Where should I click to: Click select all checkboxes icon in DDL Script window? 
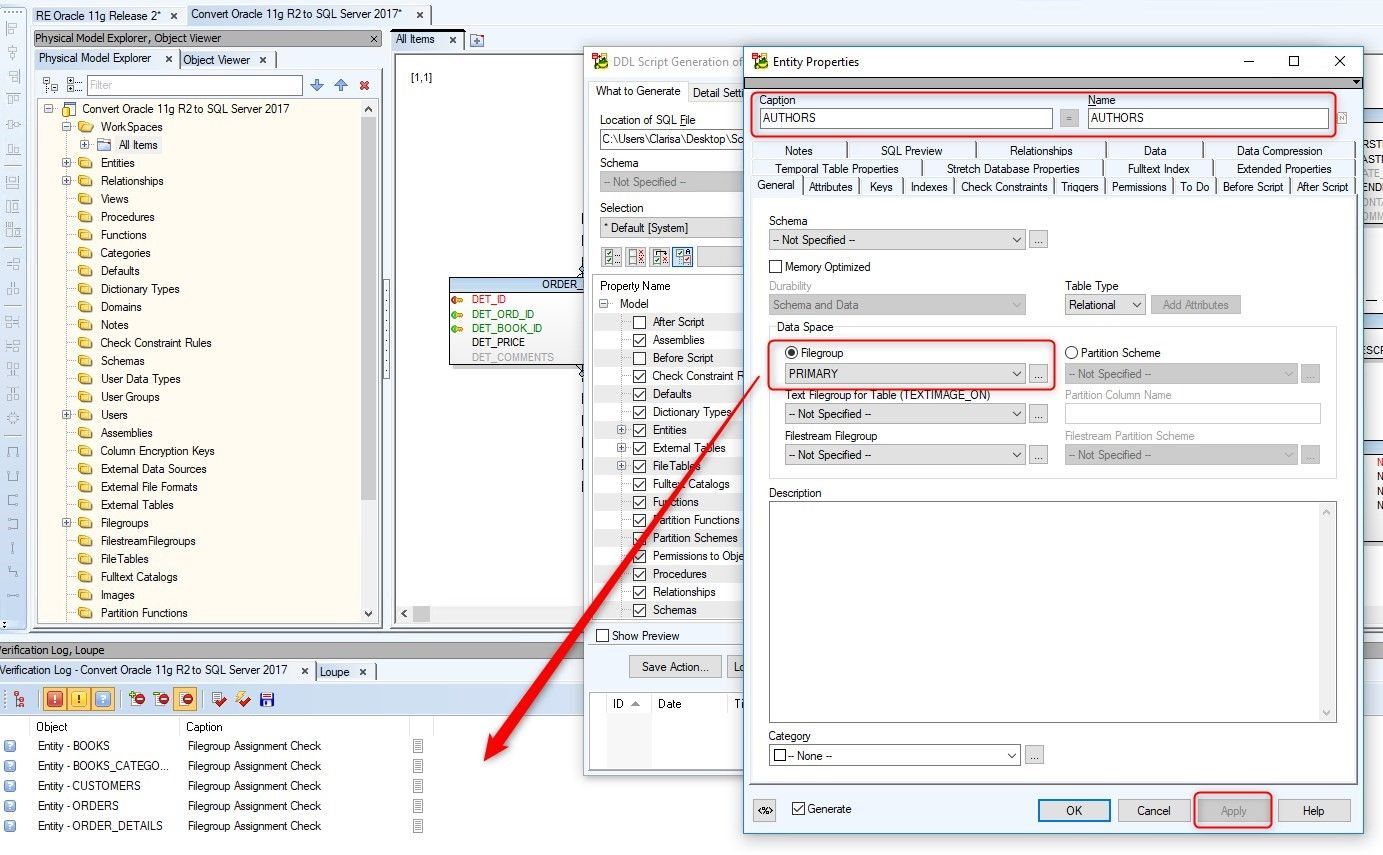pyautogui.click(x=612, y=257)
